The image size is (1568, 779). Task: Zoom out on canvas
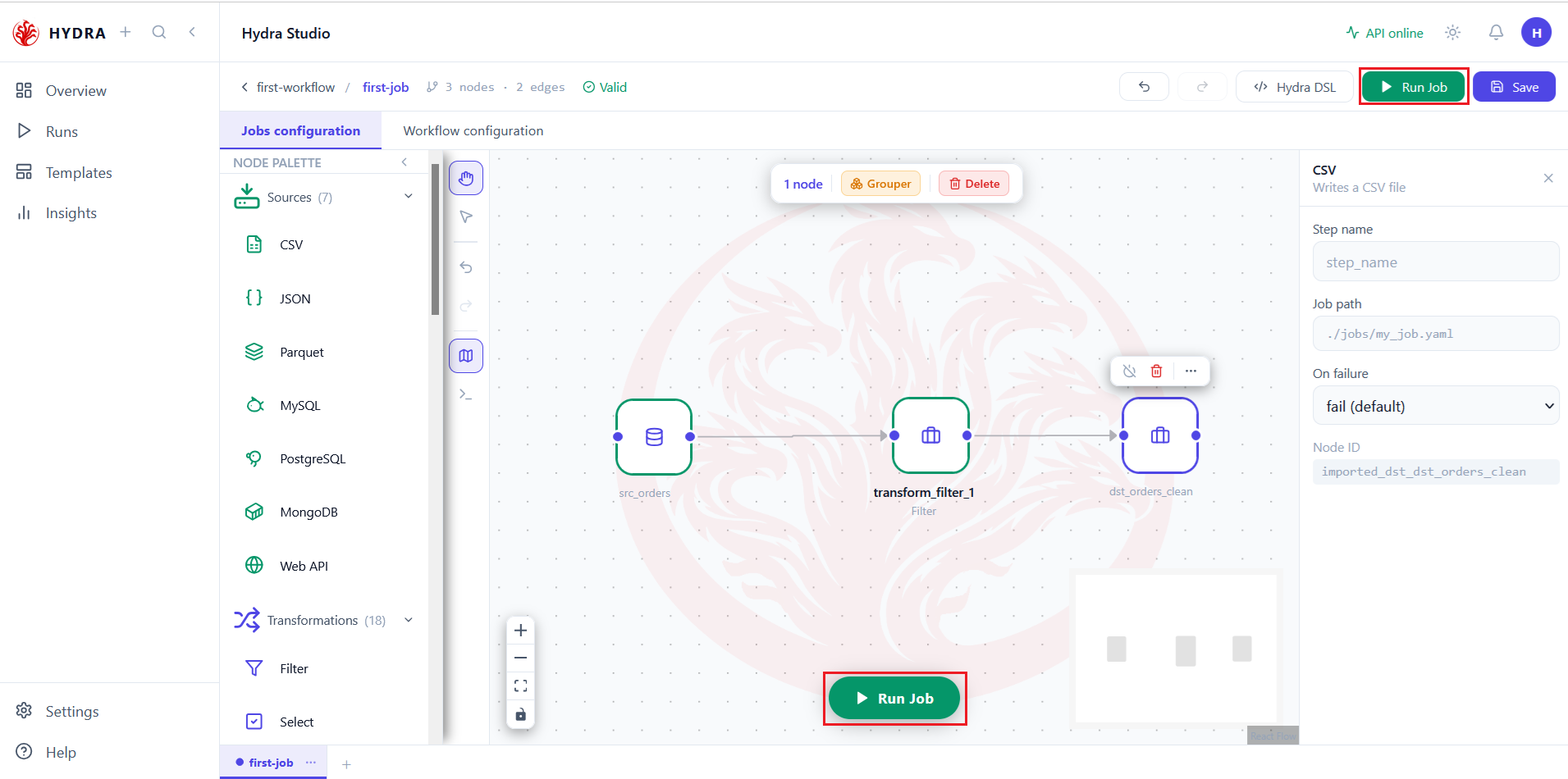click(x=520, y=658)
